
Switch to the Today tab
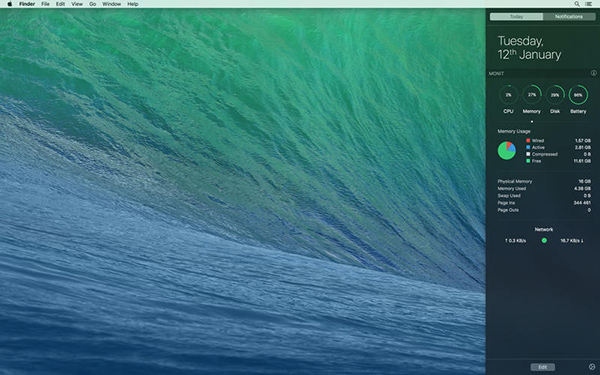coord(516,16)
